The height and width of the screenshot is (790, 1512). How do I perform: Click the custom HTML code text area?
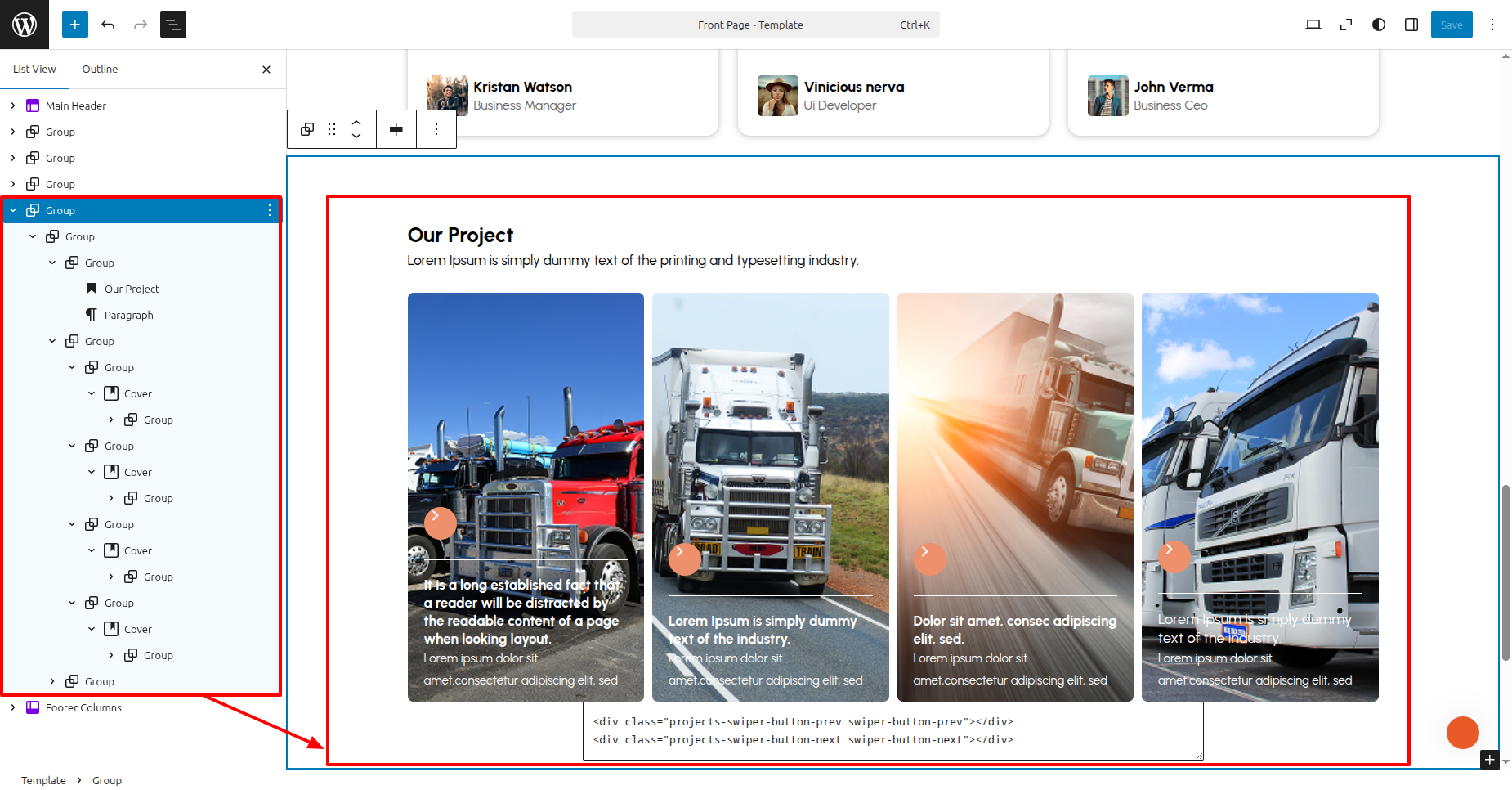point(892,730)
